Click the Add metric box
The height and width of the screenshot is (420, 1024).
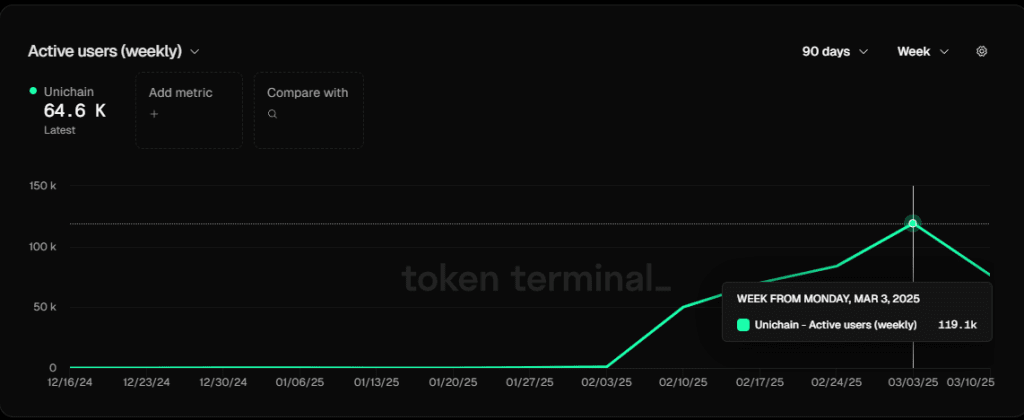point(189,110)
